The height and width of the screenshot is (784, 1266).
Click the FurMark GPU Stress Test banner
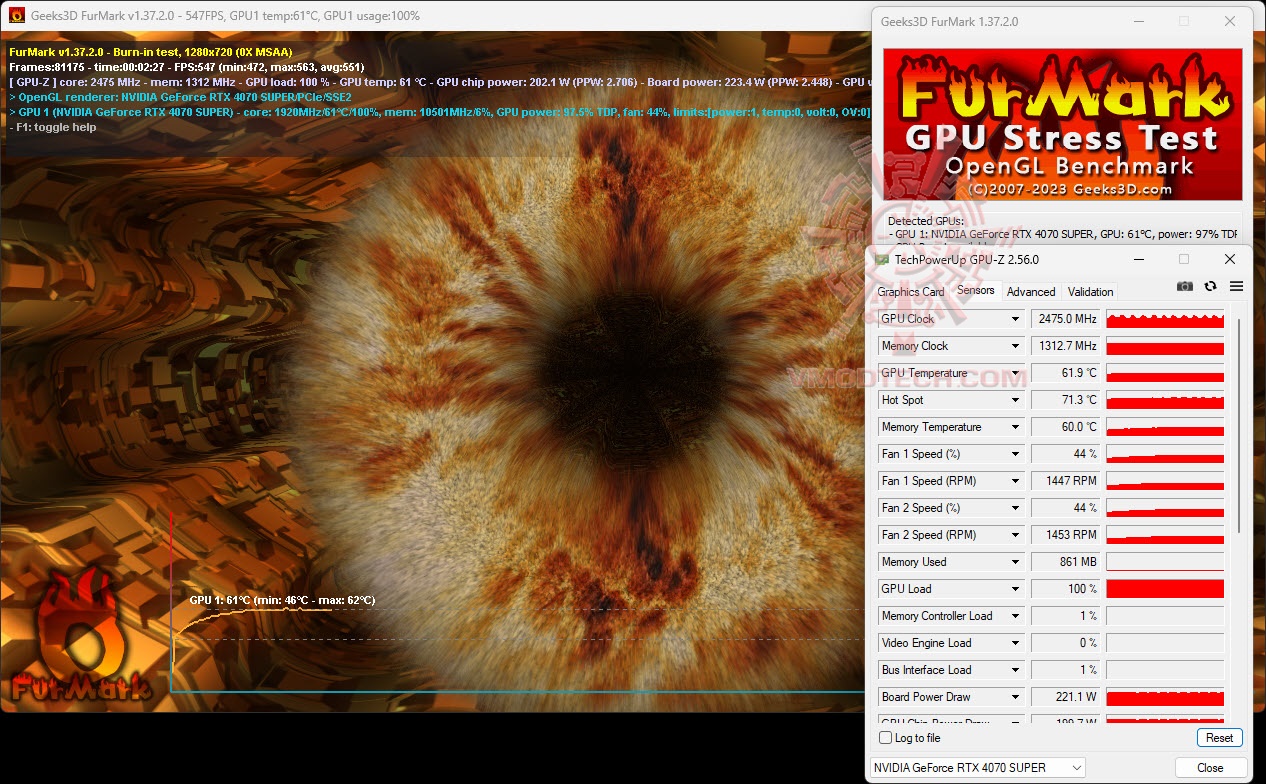tap(1062, 124)
